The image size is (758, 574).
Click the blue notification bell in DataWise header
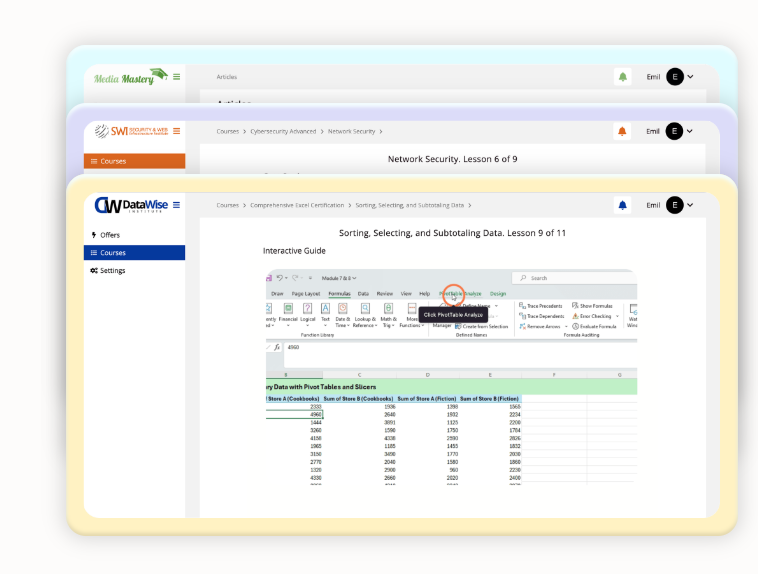point(623,205)
